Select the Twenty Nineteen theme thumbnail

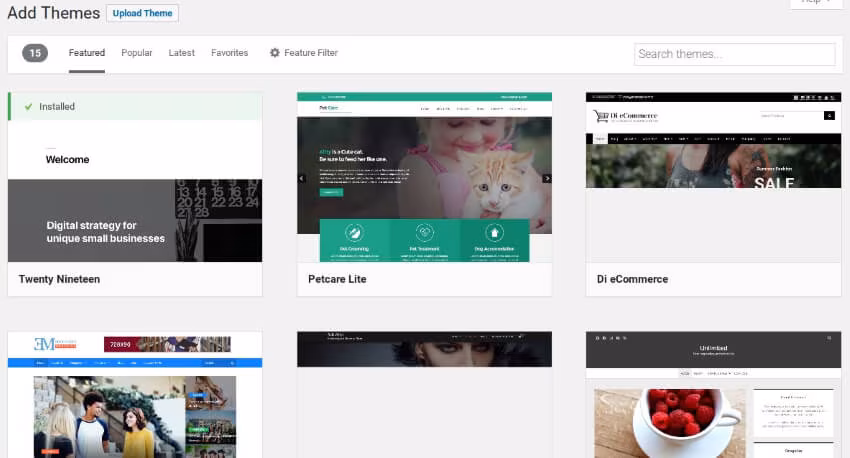[x=135, y=177]
